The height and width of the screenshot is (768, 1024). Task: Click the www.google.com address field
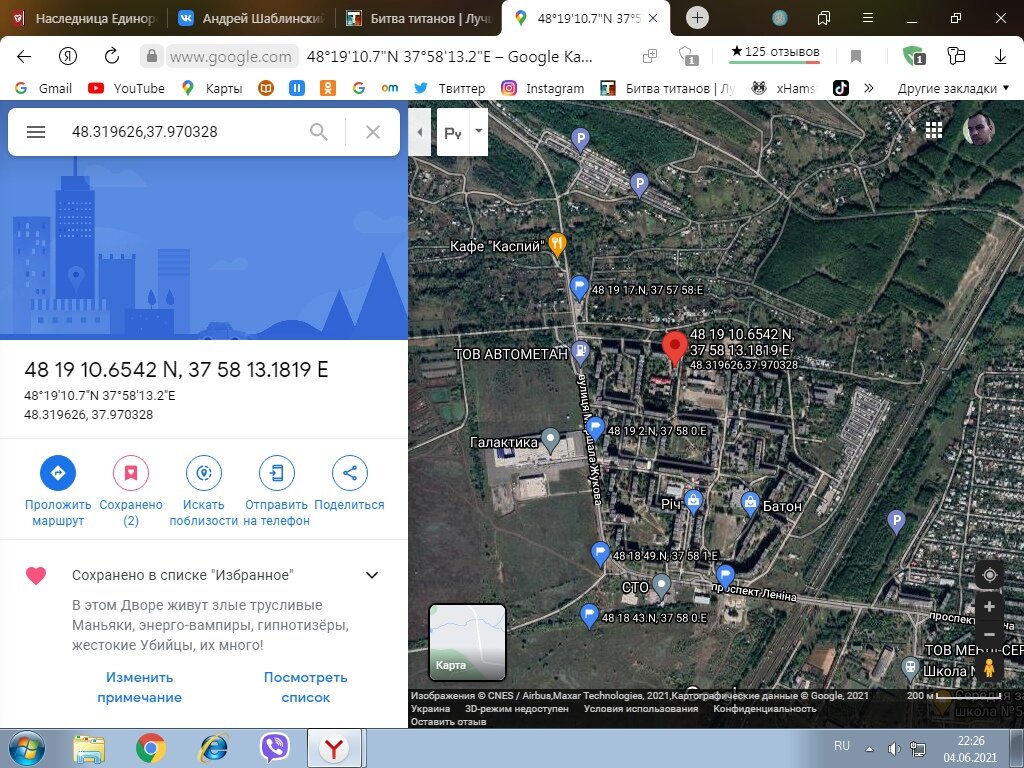pyautogui.click(x=231, y=57)
